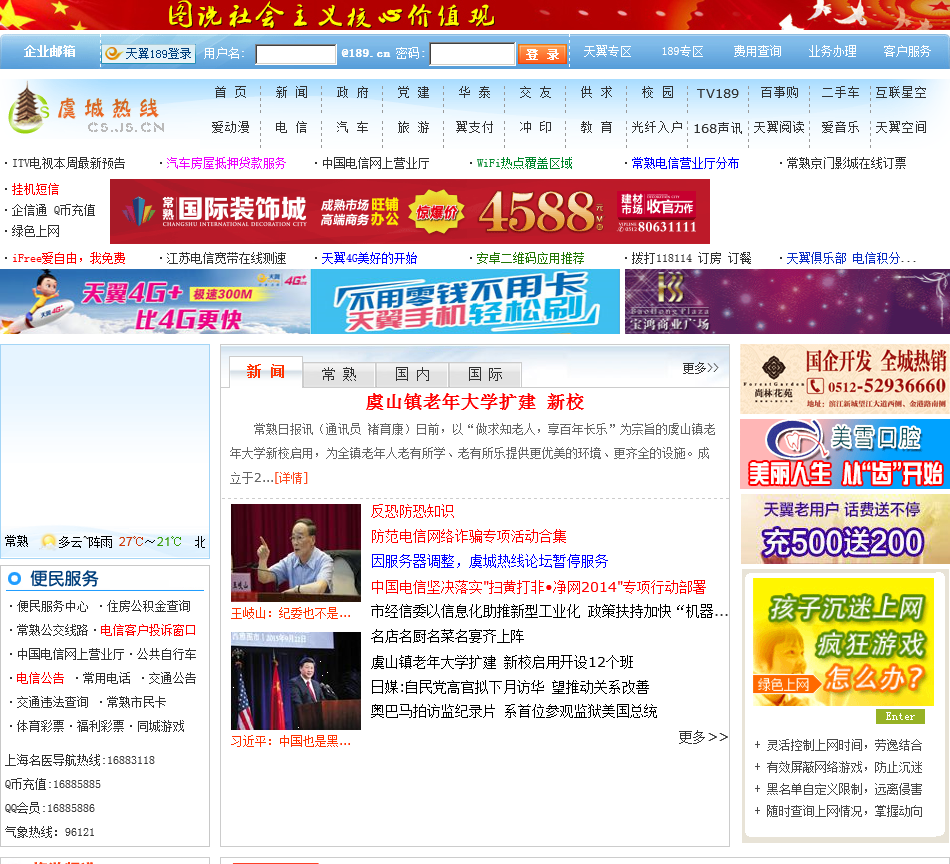Image resolution: width=950 pixels, height=864 pixels.
Task: Open the 天翼阅读 navigation item
Action: pyautogui.click(x=779, y=127)
